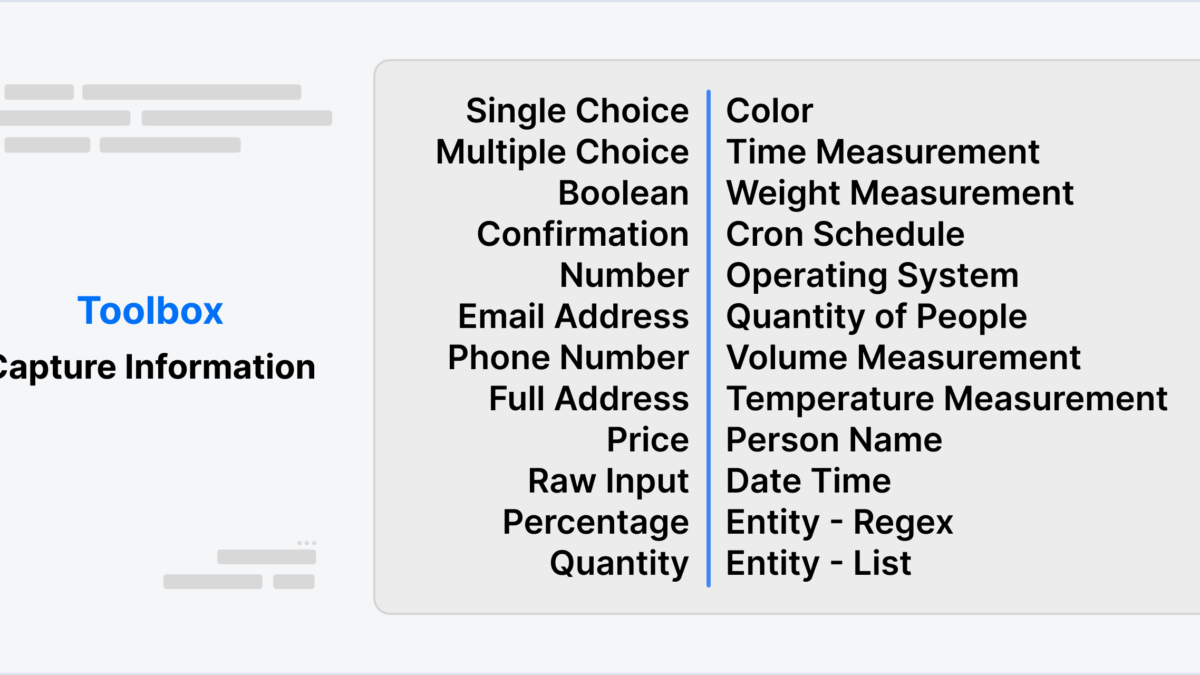Choose Multiple Choice from the list
1200x675 pixels.
[x=562, y=152]
